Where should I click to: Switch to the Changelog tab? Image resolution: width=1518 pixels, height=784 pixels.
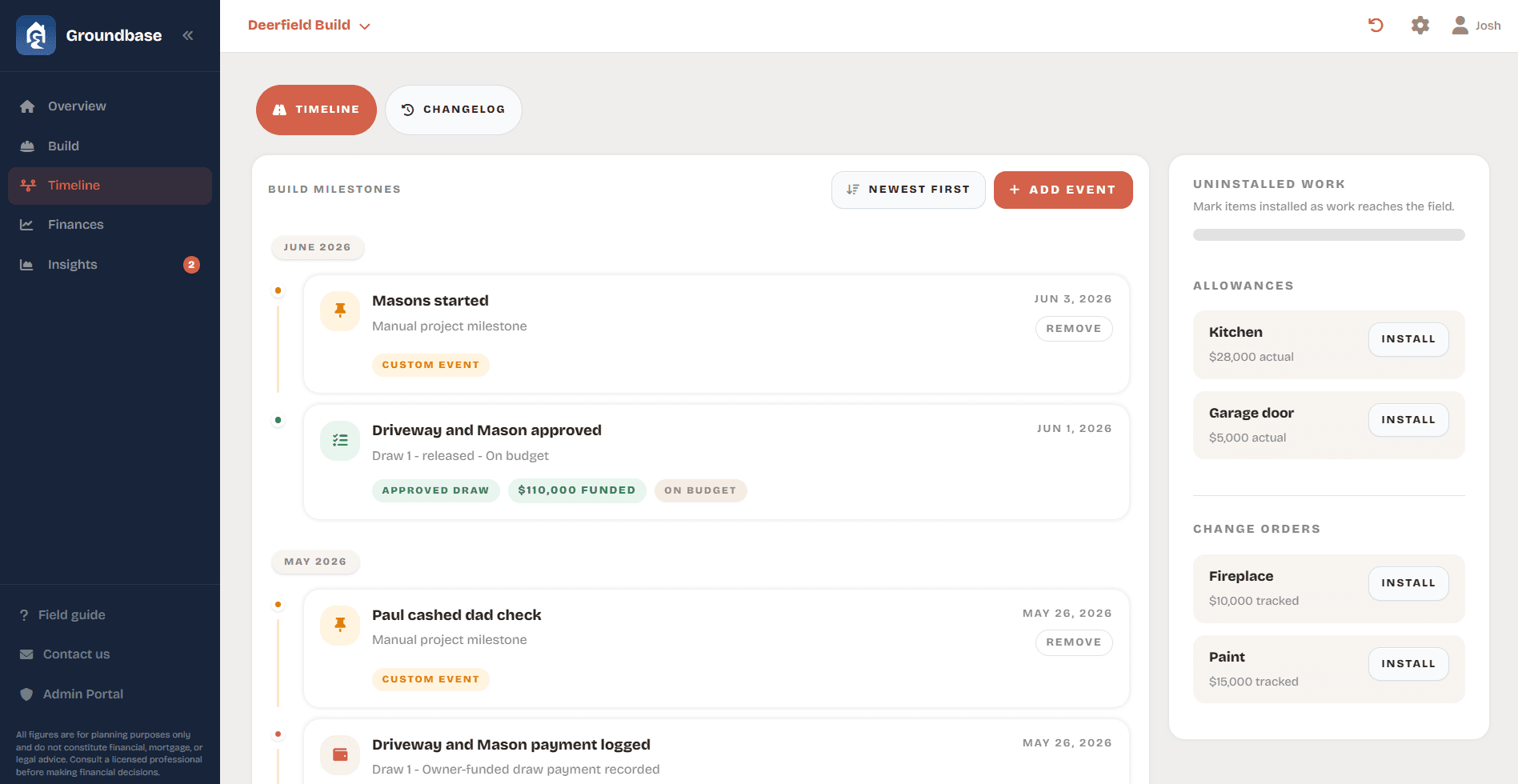pos(454,110)
